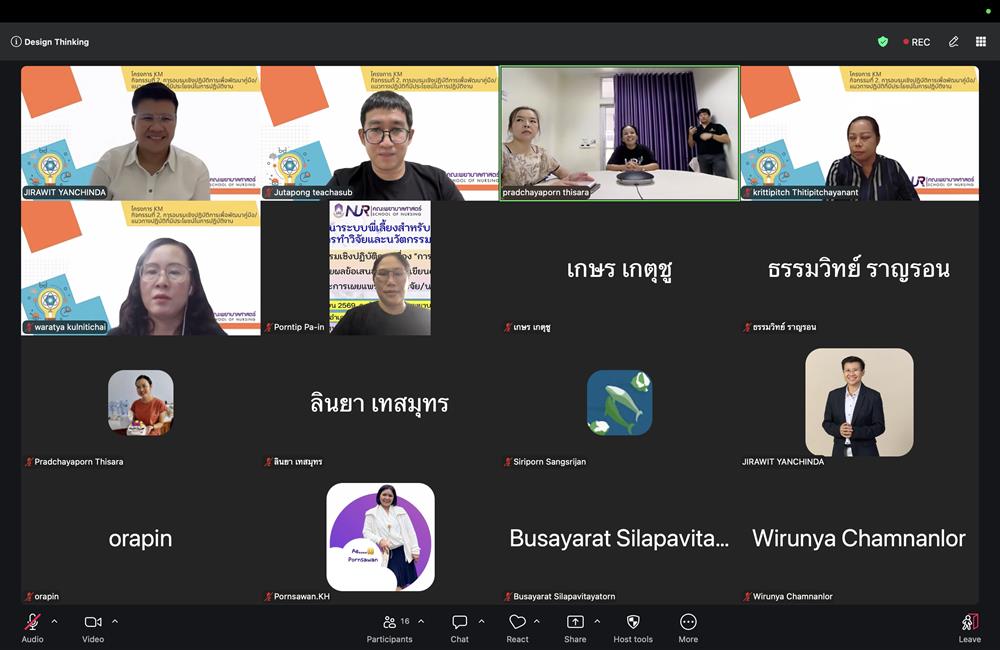Open the Participants panel icon

pos(389,622)
